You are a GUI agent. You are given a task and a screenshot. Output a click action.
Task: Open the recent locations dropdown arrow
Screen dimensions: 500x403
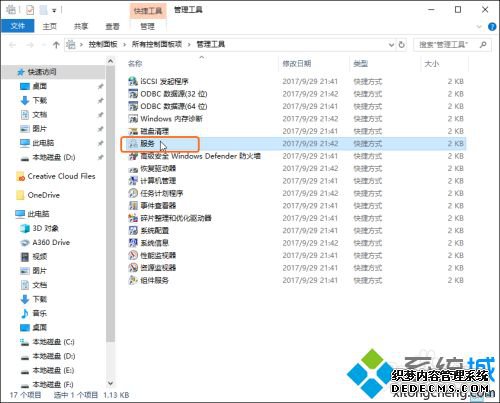coord(43,45)
